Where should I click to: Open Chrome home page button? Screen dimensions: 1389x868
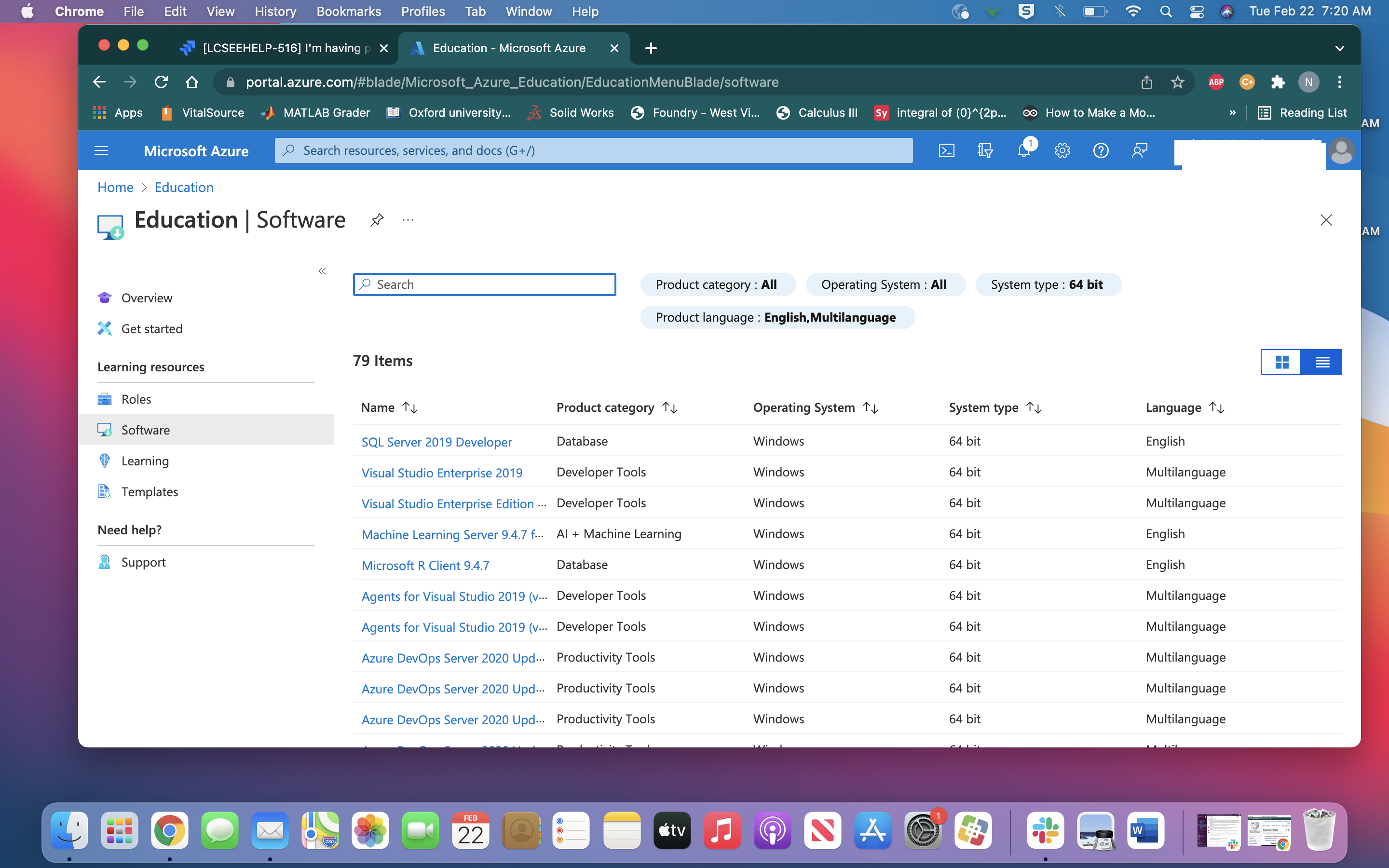pyautogui.click(x=192, y=82)
